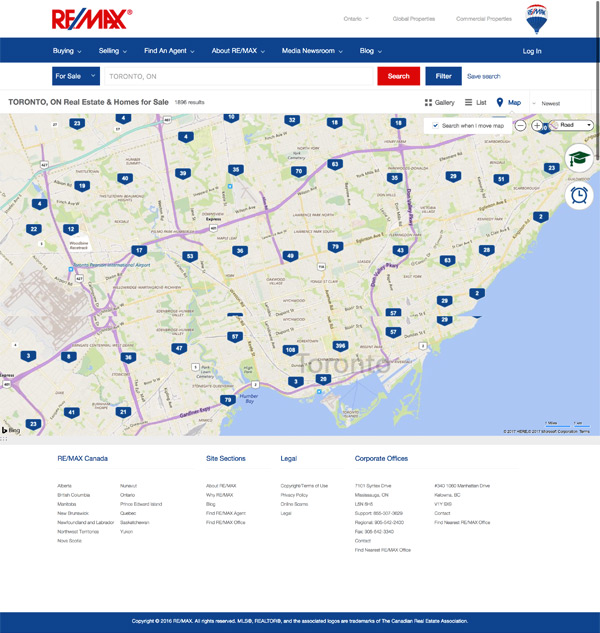The height and width of the screenshot is (633, 600).
Task: Open the Filter options button
Action: click(x=443, y=76)
